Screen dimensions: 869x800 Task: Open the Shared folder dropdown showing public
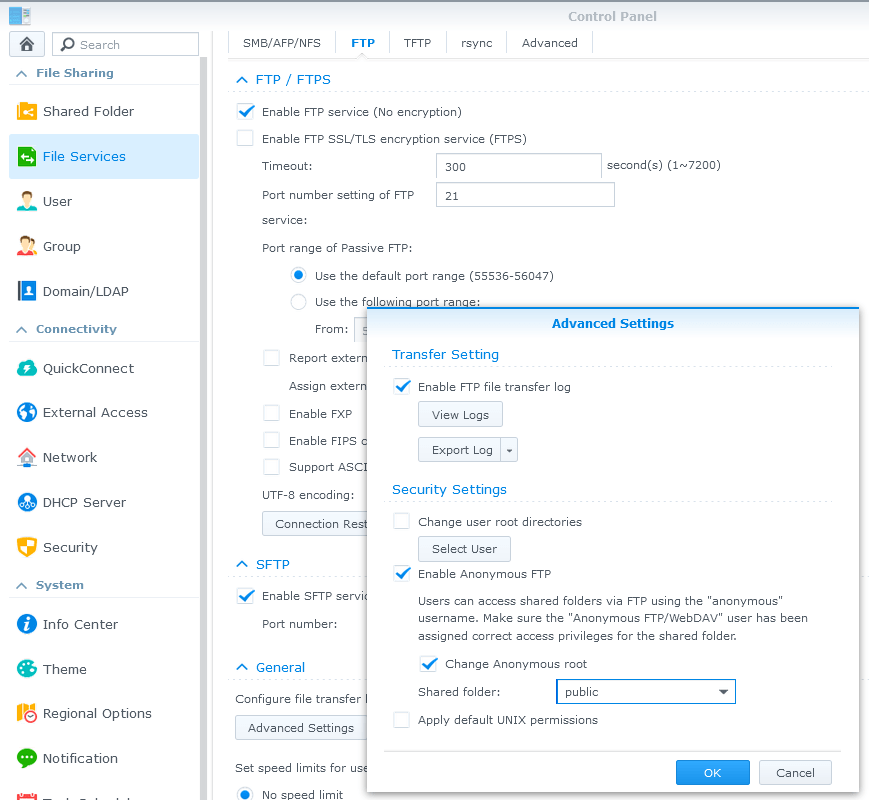pos(645,692)
